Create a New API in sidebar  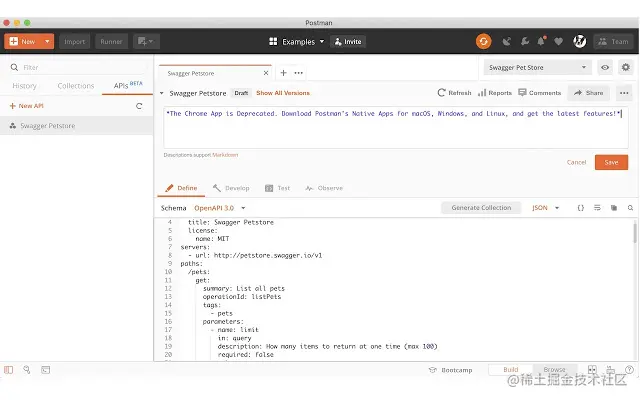tap(27, 106)
